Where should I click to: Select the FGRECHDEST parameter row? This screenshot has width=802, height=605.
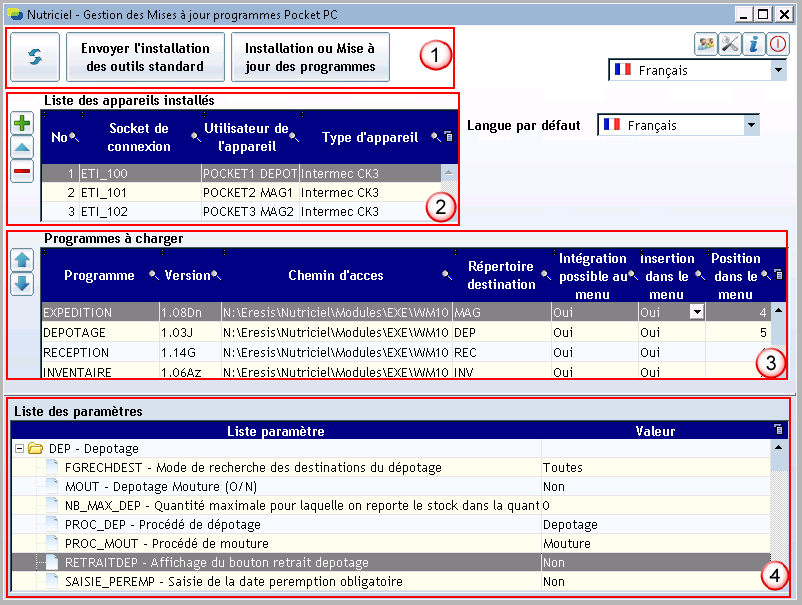(x=391, y=467)
